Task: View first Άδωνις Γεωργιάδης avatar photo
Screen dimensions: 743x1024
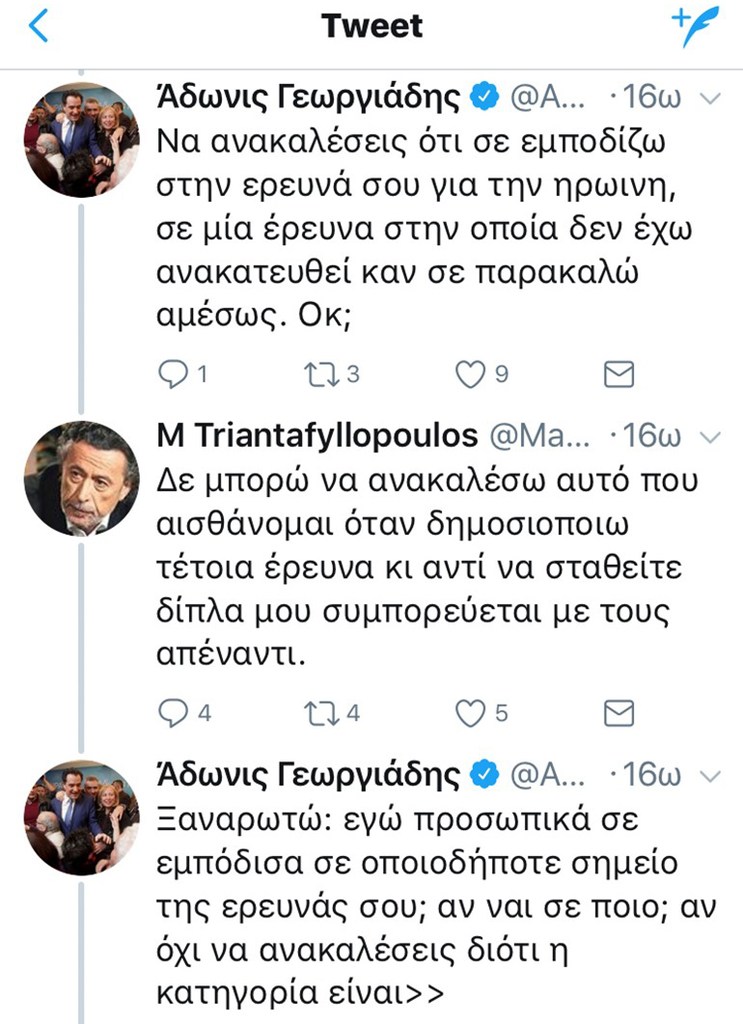Action: point(81,139)
